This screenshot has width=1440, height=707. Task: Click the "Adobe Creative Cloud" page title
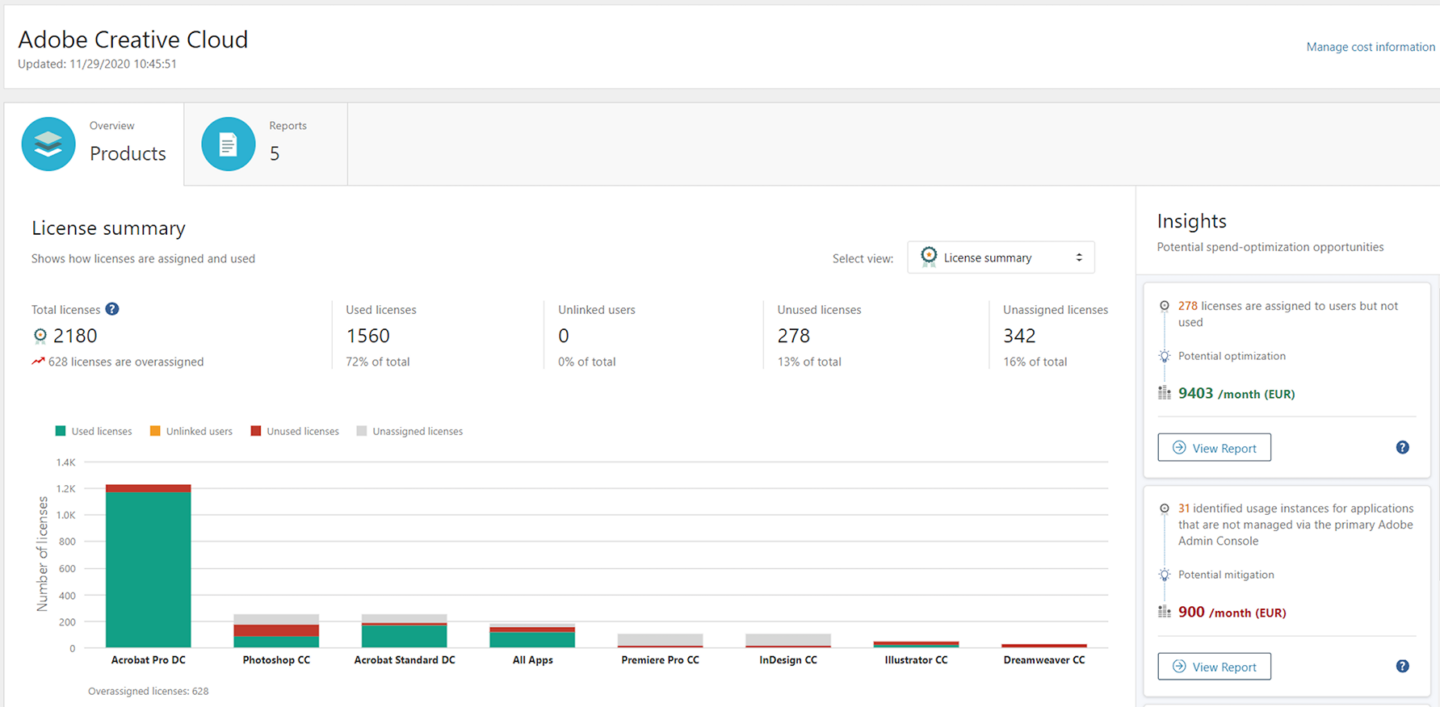coord(133,39)
